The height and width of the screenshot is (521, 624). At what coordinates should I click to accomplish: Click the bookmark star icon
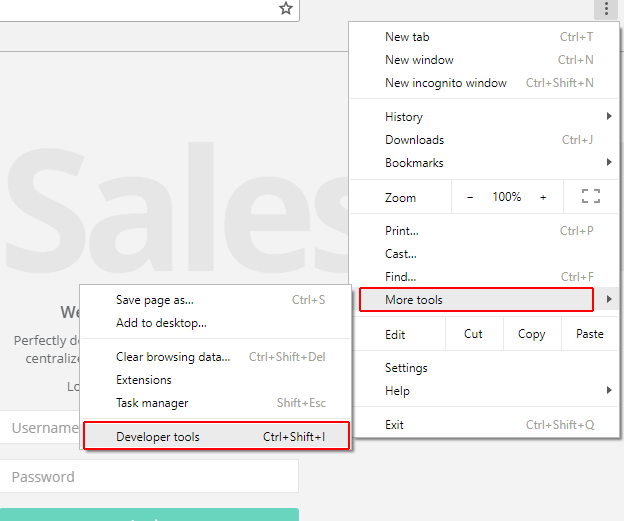pyautogui.click(x=286, y=9)
